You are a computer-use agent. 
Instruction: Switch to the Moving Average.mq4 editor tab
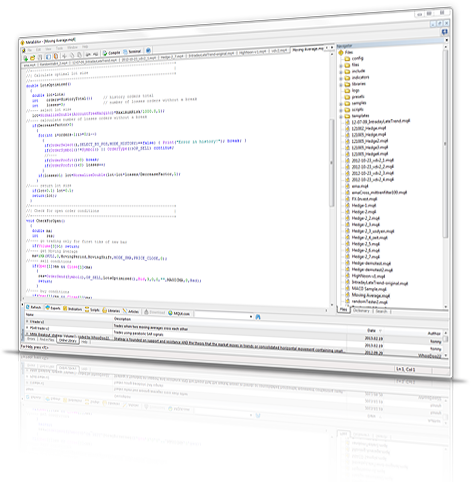[308, 49]
